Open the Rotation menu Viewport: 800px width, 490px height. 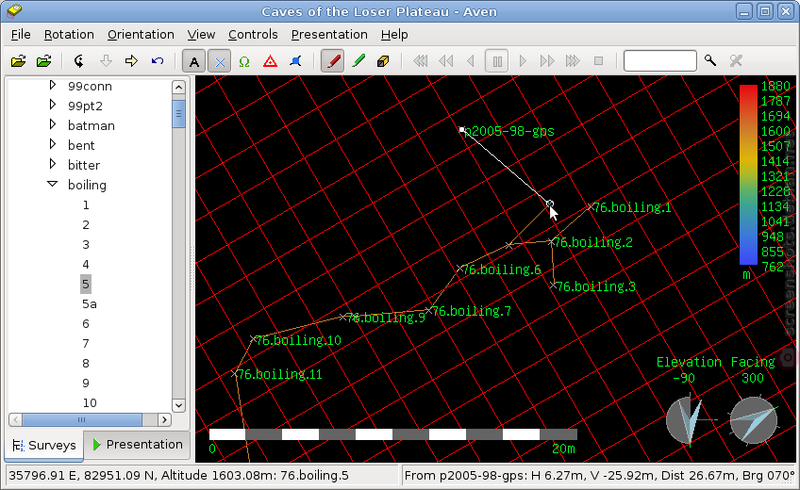(69, 35)
